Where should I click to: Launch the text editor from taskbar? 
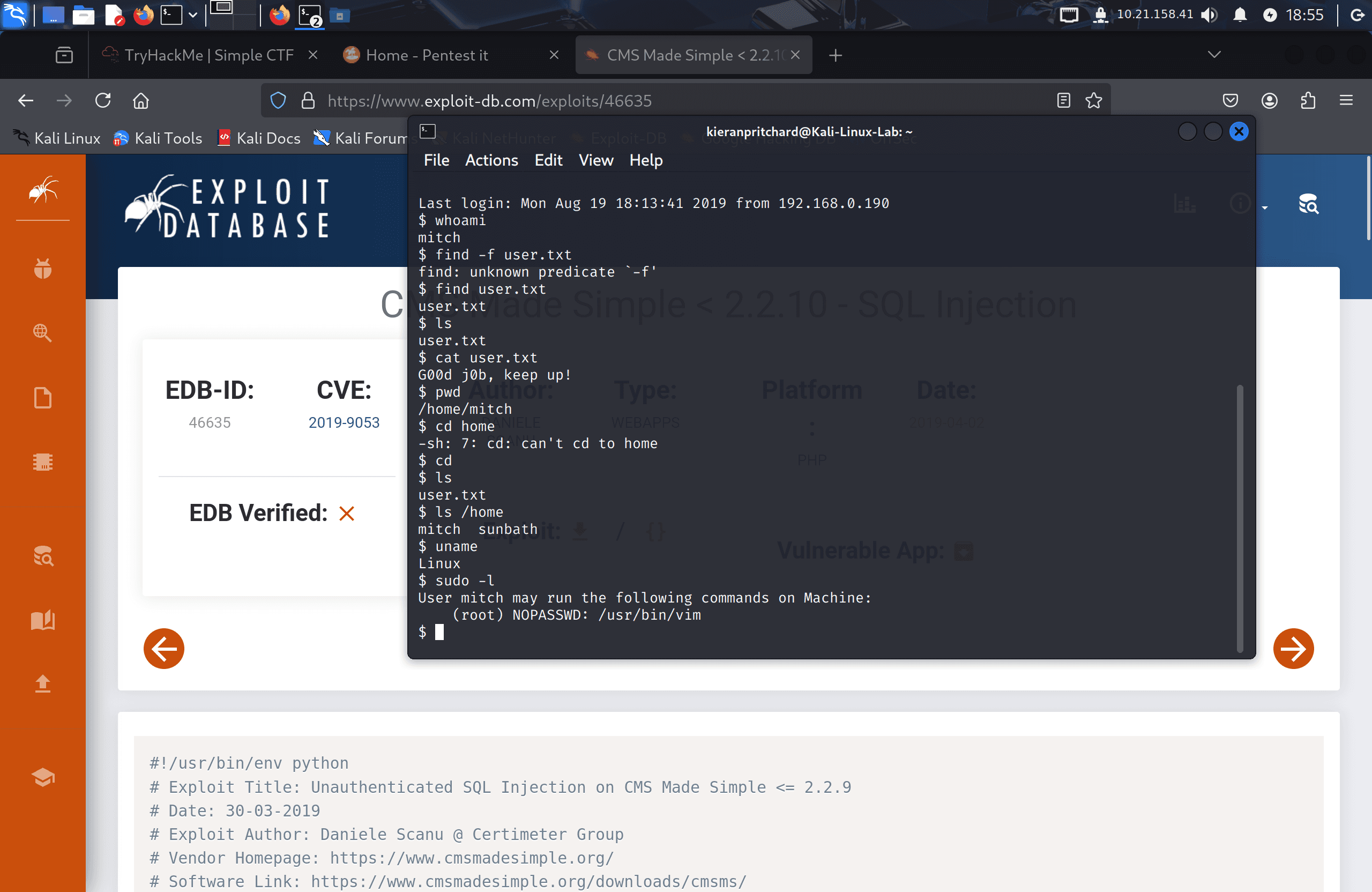(114, 15)
